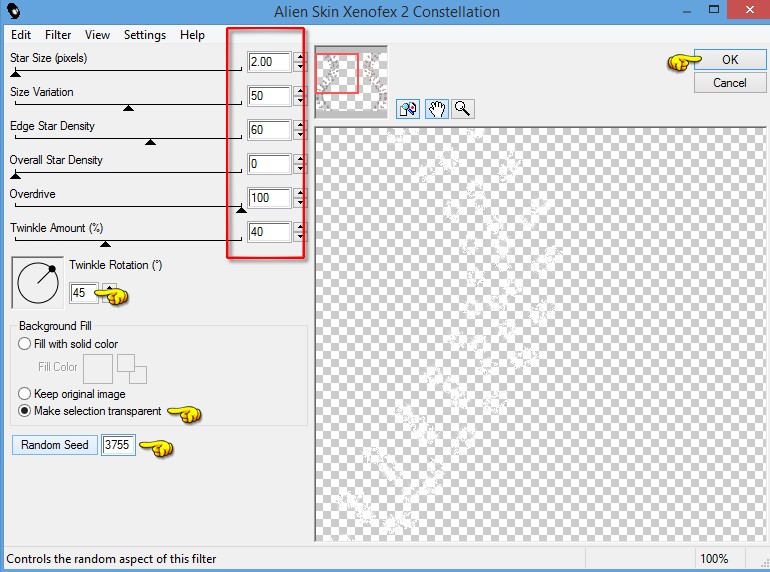Viewport: 770px width, 572px height.
Task: Decrease Overdrive with down arrow
Action: 300,203
